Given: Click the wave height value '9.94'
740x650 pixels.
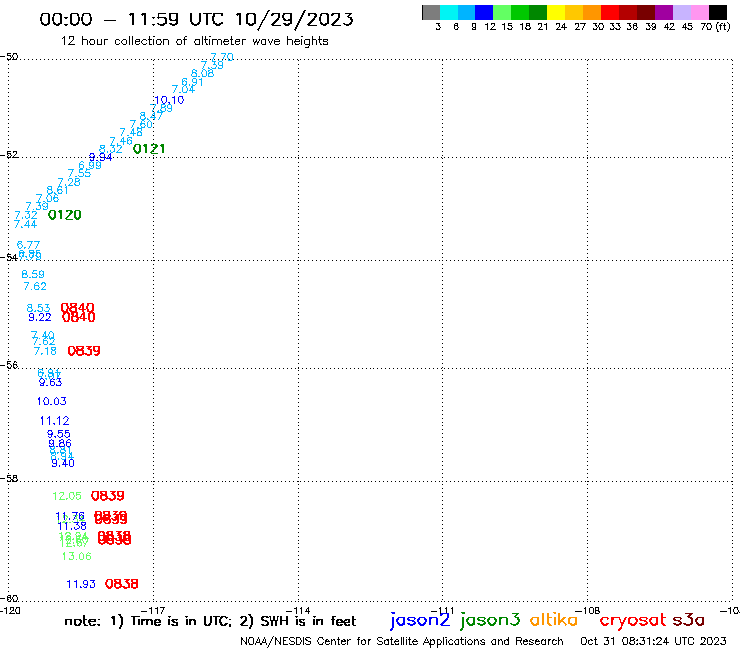Looking at the screenshot, I should (x=101, y=157).
